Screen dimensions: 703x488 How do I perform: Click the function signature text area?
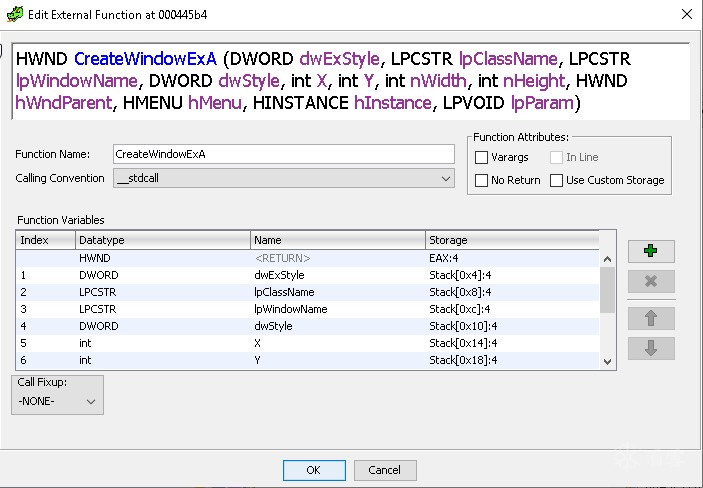(x=351, y=81)
